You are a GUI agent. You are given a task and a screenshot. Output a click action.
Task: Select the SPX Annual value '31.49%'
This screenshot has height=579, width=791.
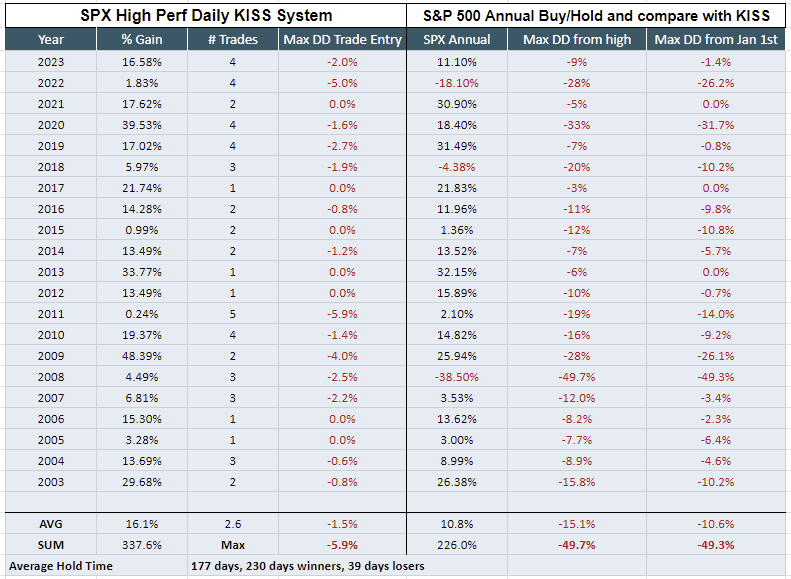pos(457,146)
